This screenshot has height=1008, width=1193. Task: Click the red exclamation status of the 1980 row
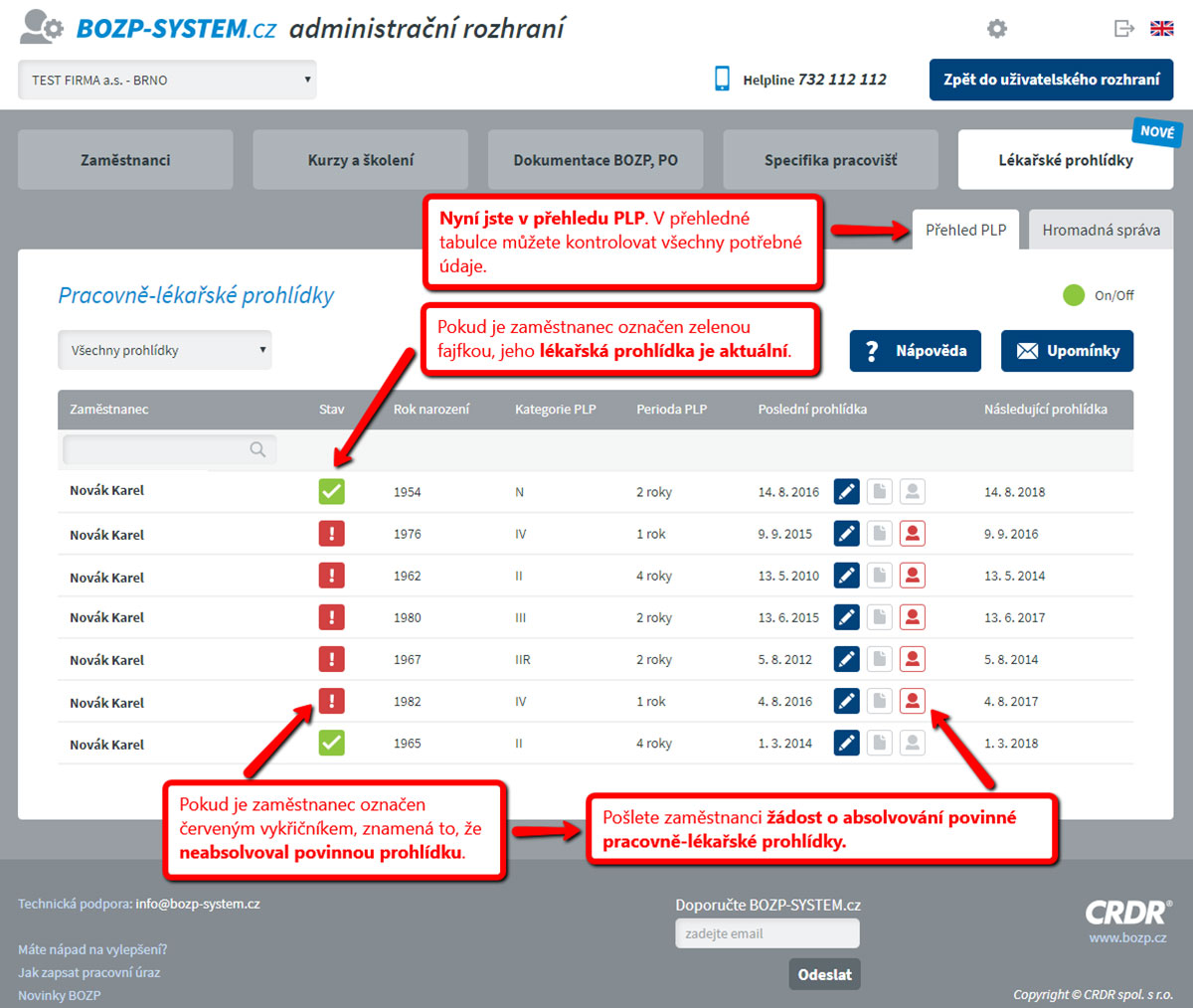(332, 617)
